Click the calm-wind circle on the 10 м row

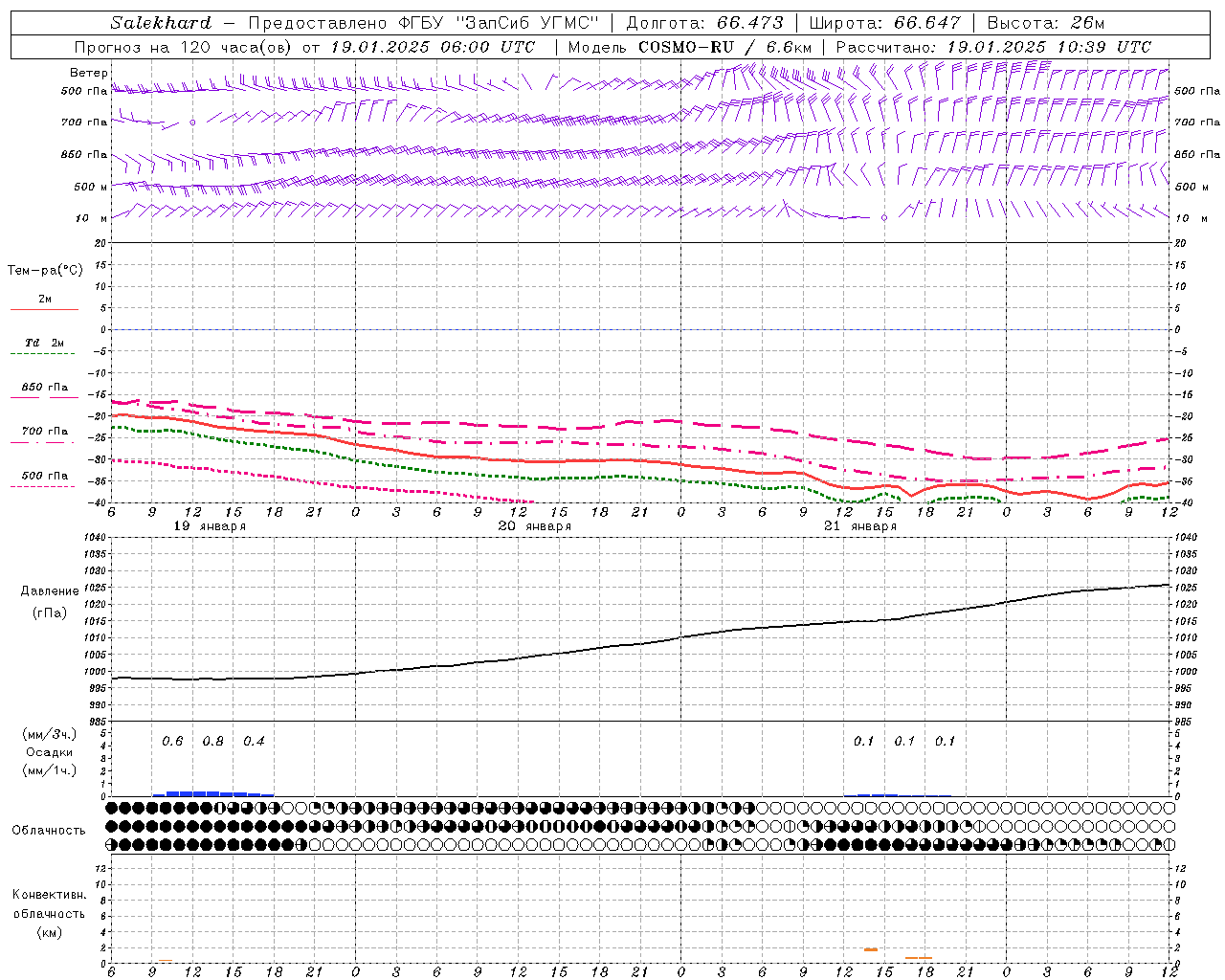(x=884, y=218)
